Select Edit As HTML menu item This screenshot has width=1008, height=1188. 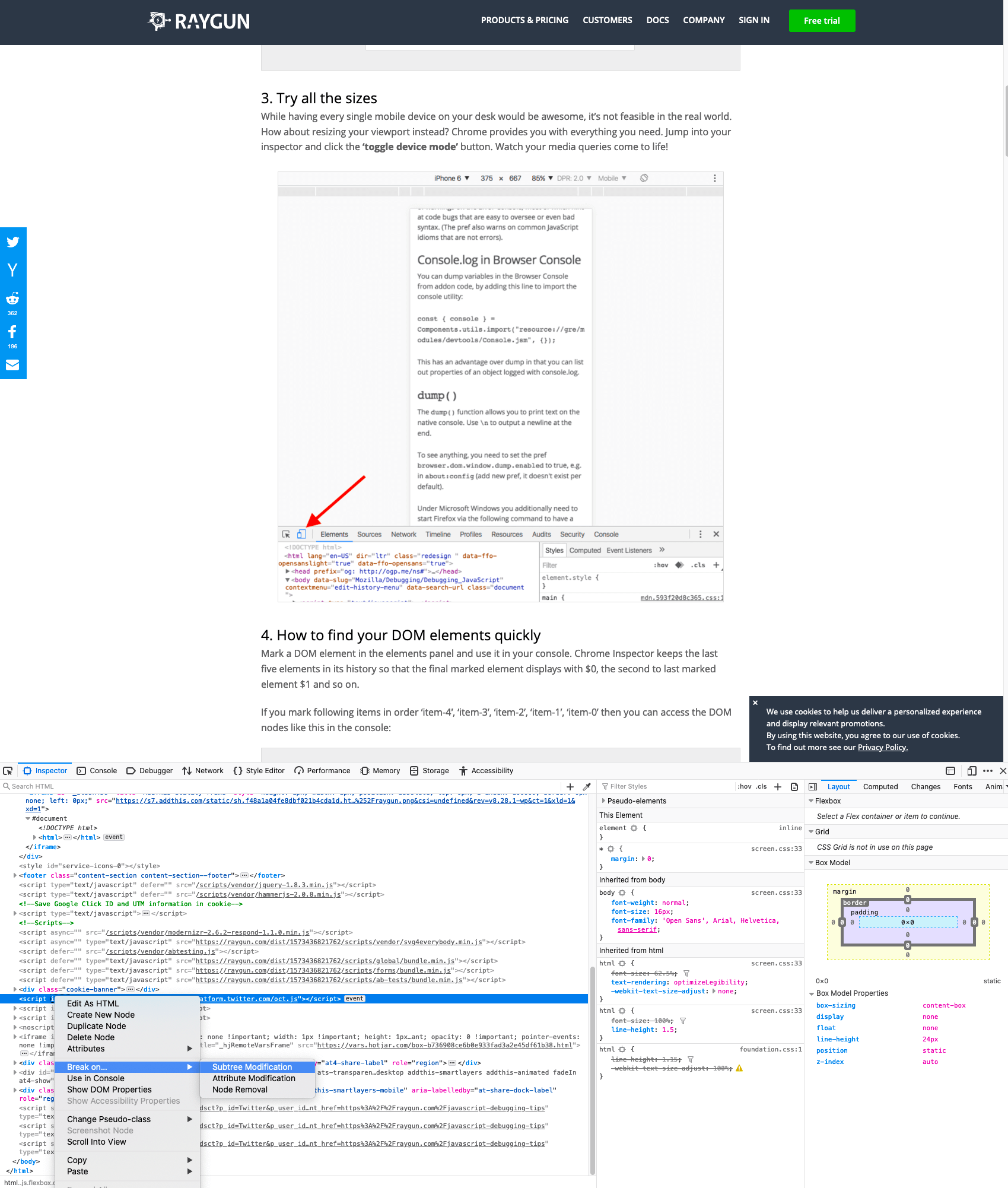[x=127, y=1003]
